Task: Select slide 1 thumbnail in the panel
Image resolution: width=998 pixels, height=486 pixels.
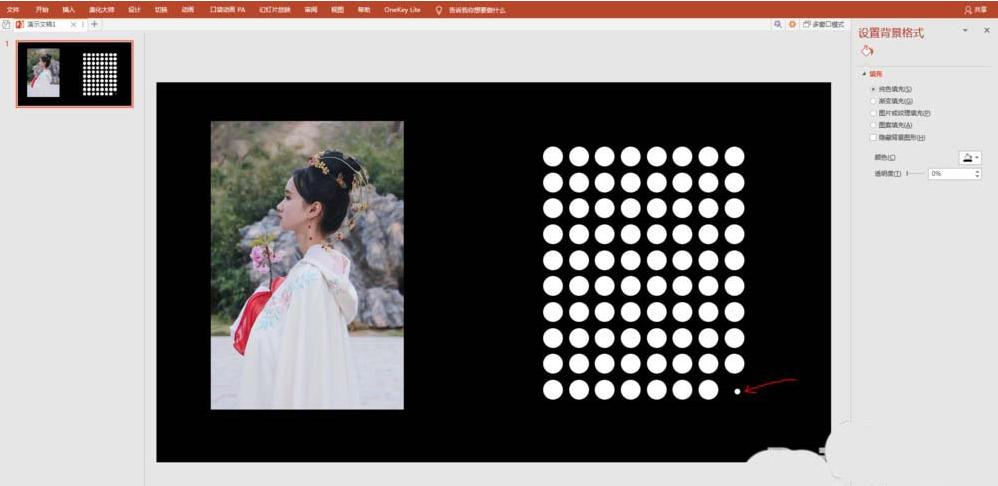Action: pos(74,74)
